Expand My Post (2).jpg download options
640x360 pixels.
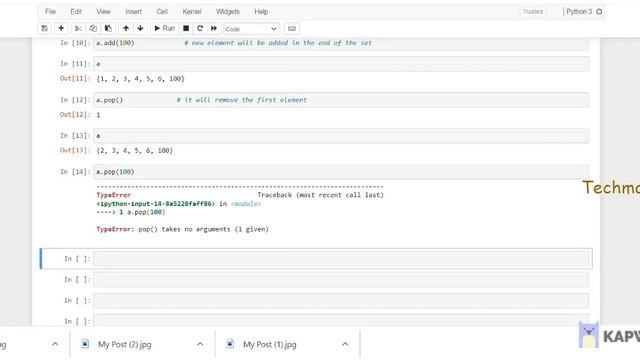pyautogui.click(x=200, y=344)
